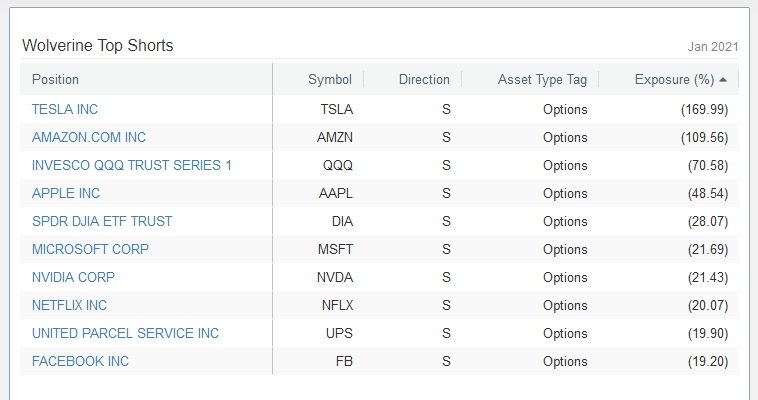Select the TSLA symbol cell
This screenshot has height=400, width=758.
336,109
